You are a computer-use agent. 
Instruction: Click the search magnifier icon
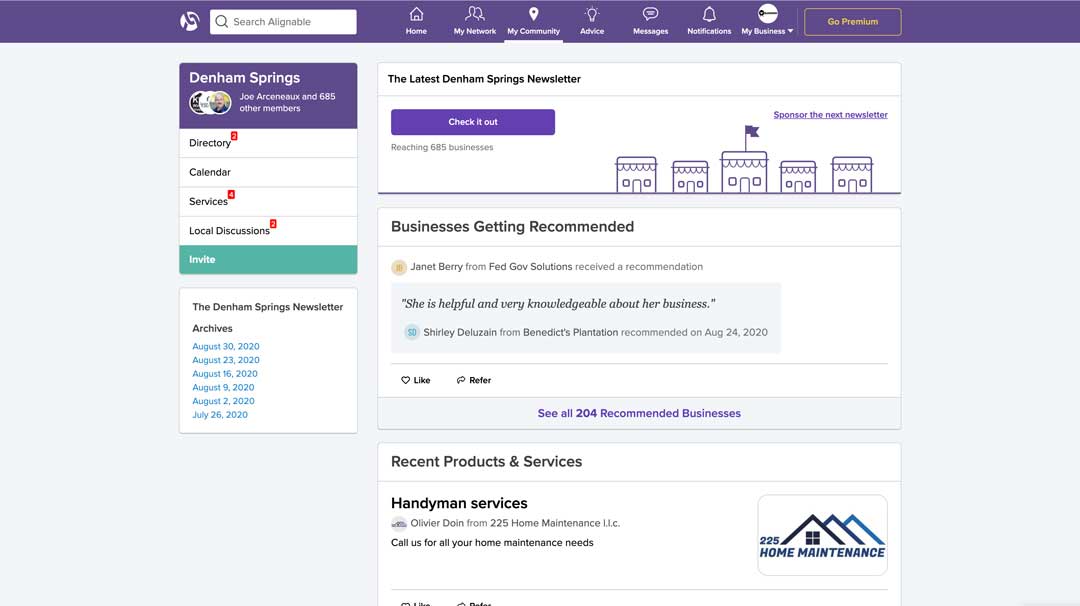click(x=222, y=21)
